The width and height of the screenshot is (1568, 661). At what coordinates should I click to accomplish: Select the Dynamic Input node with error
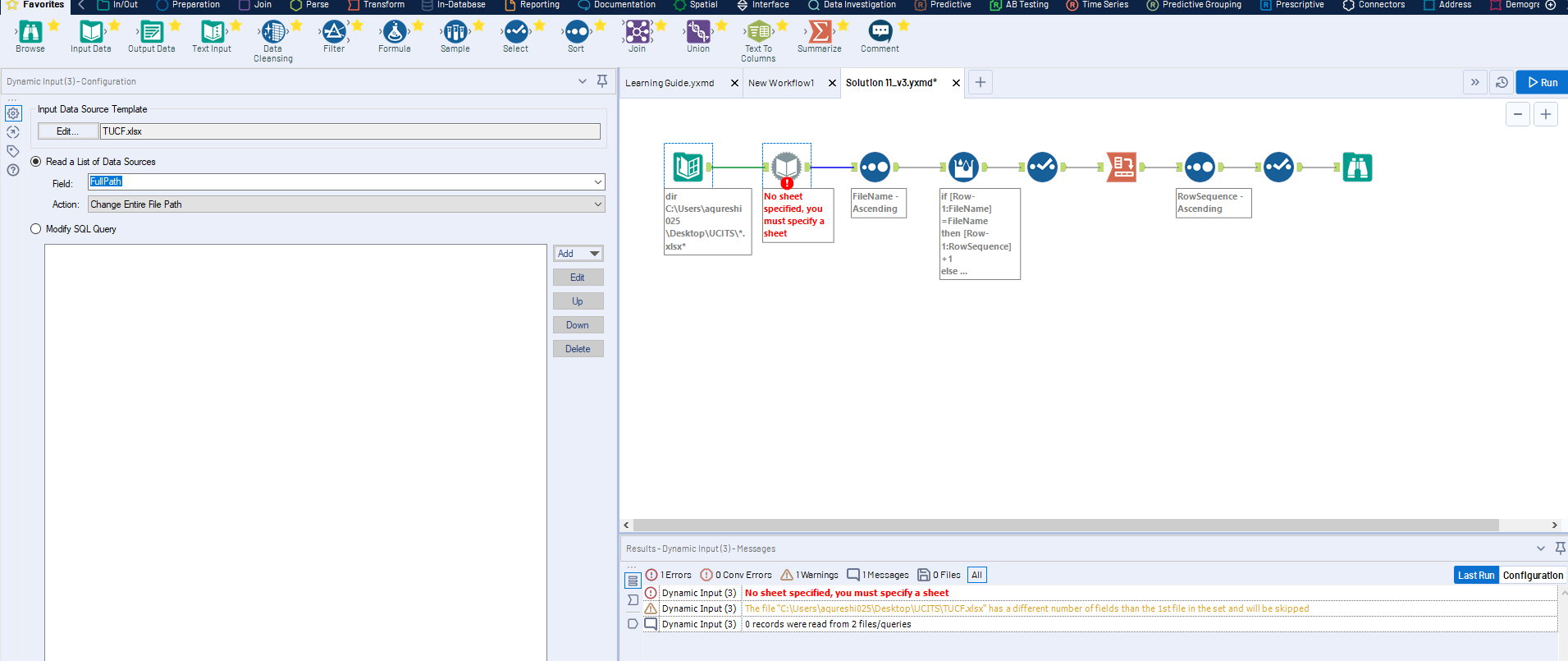786,167
